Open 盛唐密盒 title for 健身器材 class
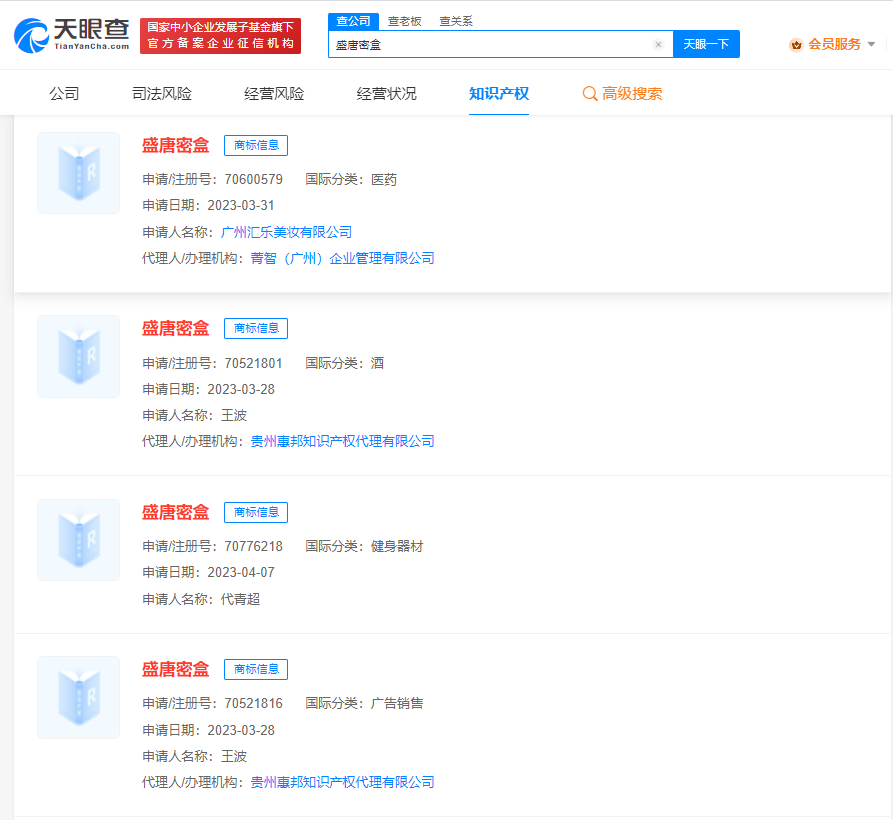 pos(175,512)
